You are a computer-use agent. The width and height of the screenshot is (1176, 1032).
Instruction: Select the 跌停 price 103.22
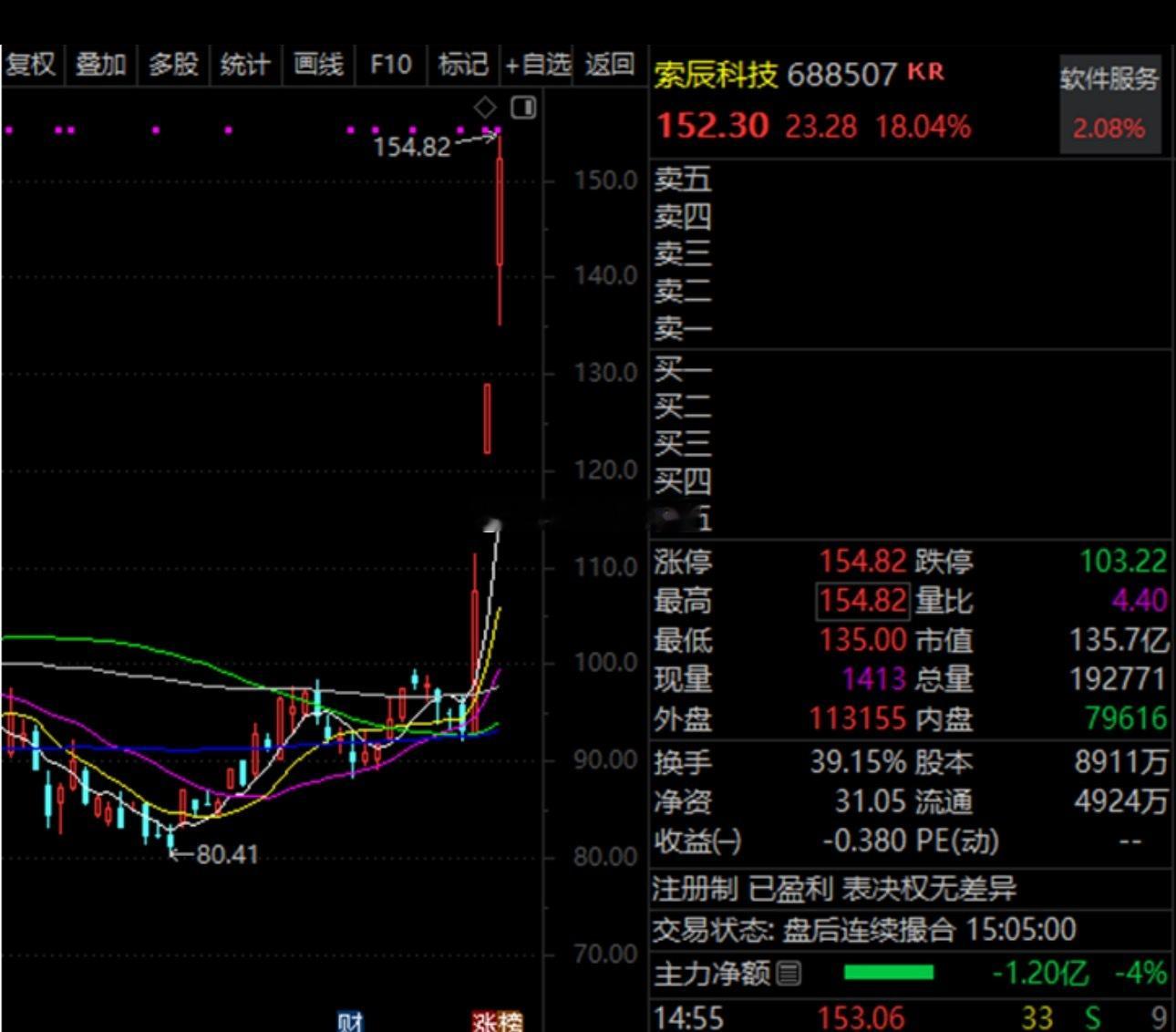(1123, 561)
